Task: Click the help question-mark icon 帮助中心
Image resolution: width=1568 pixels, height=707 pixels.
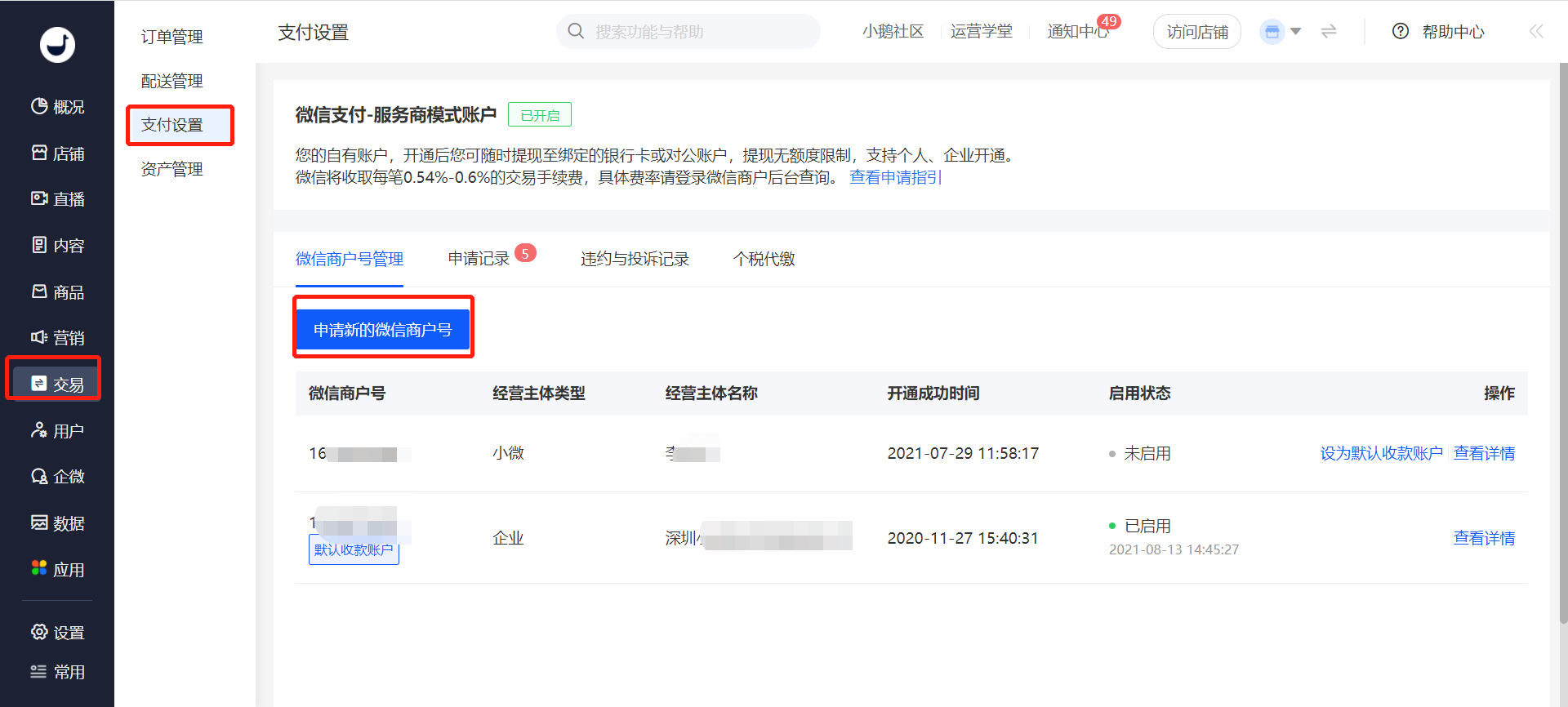Action: tap(1401, 31)
